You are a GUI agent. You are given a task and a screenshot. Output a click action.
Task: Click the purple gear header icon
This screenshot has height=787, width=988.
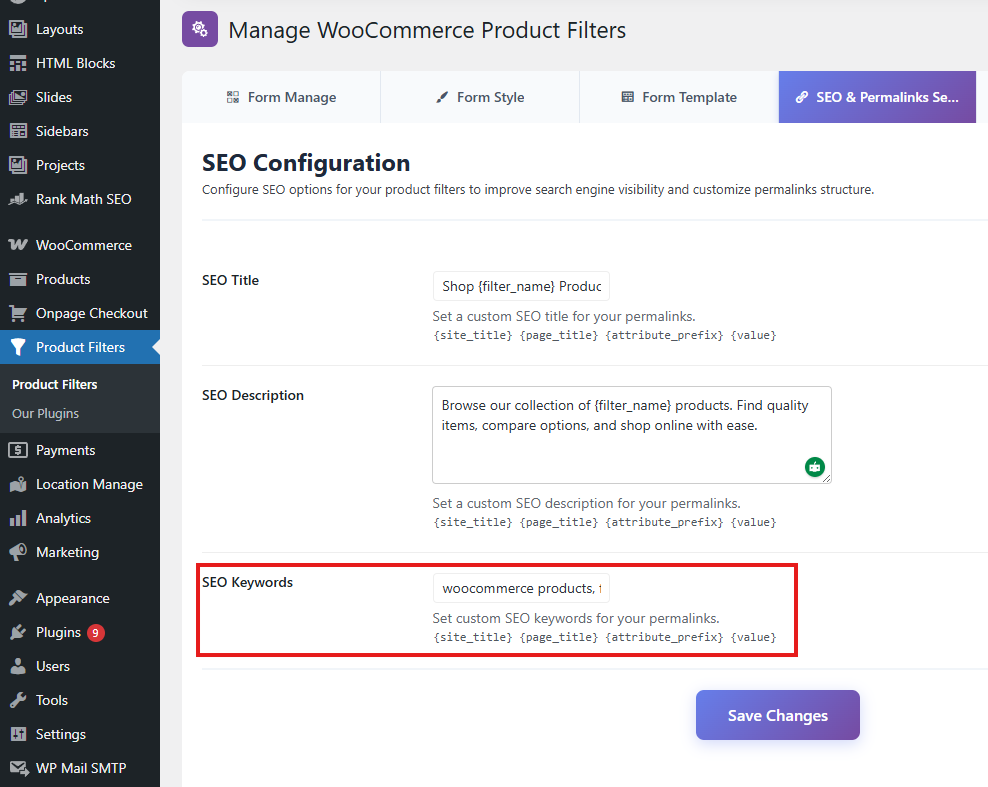(200, 29)
